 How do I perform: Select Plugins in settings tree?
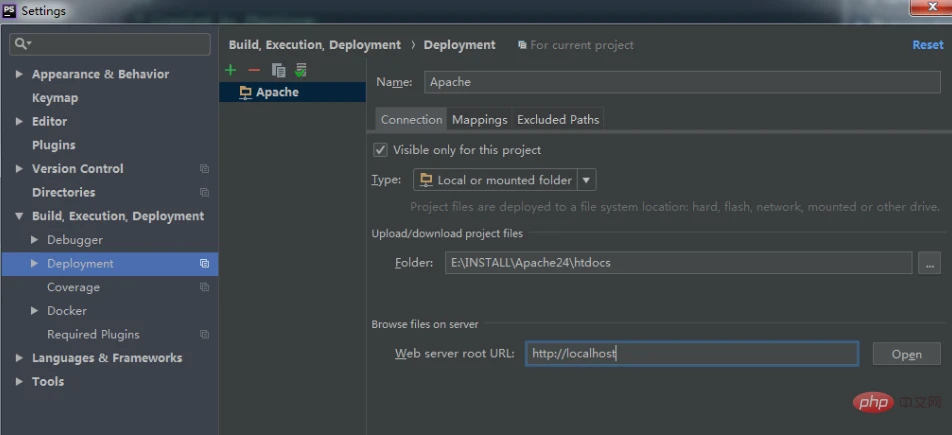(53, 145)
